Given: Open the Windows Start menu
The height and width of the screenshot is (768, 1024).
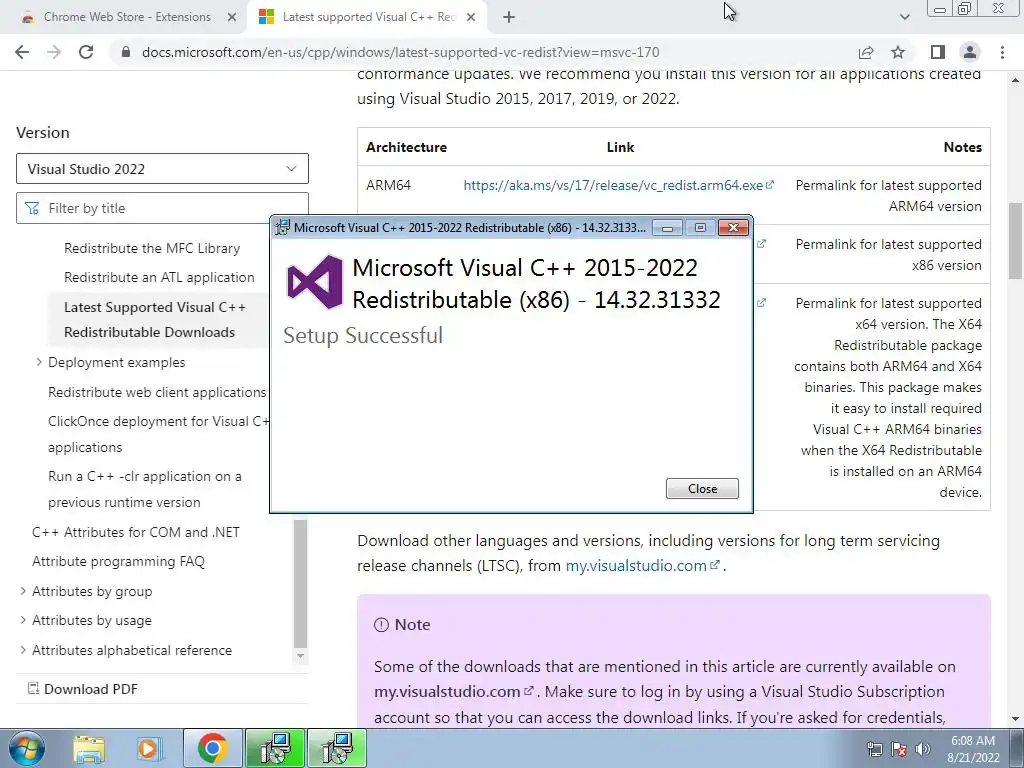Looking at the screenshot, I should tap(27, 748).
